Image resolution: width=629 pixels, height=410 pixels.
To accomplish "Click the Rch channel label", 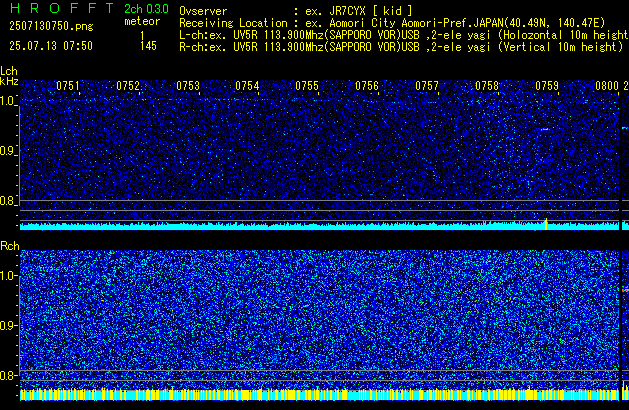I will click(10, 246).
